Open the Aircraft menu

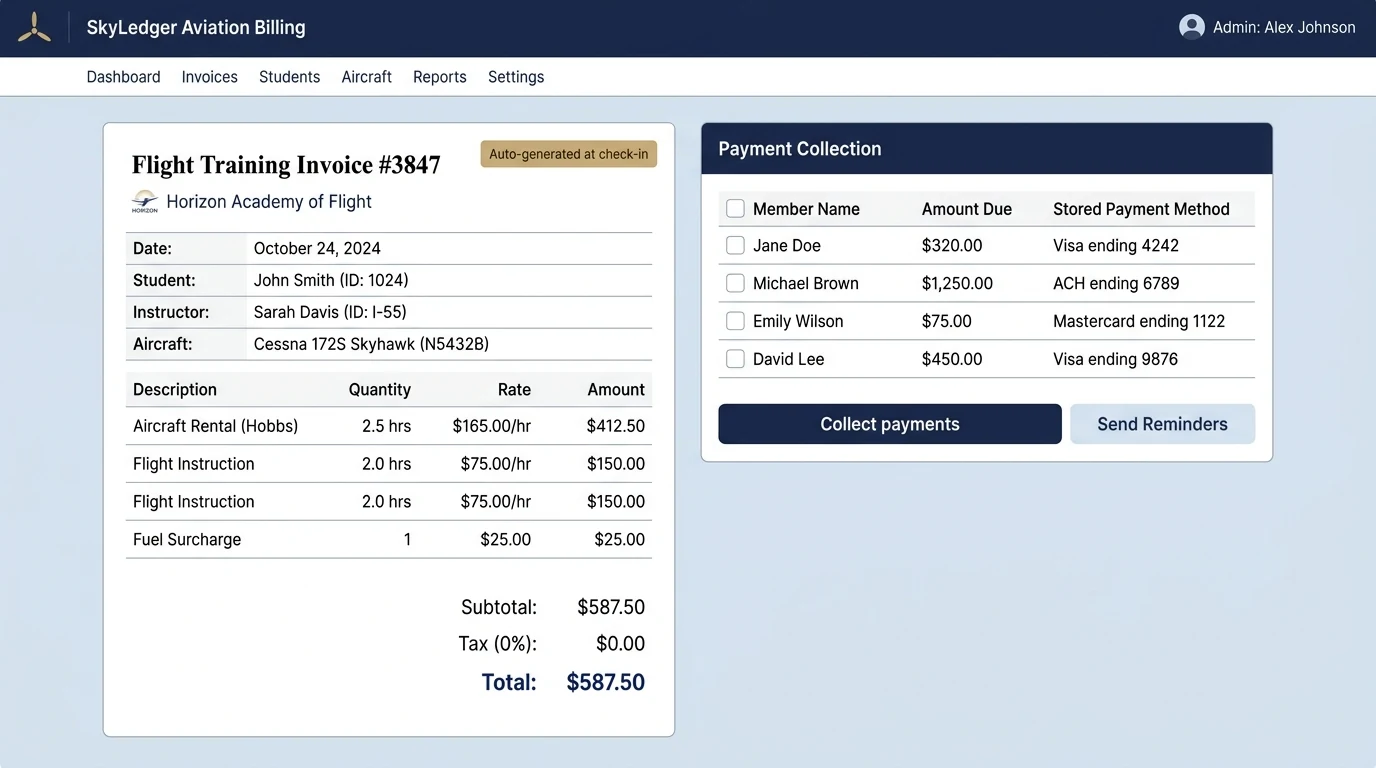point(366,77)
